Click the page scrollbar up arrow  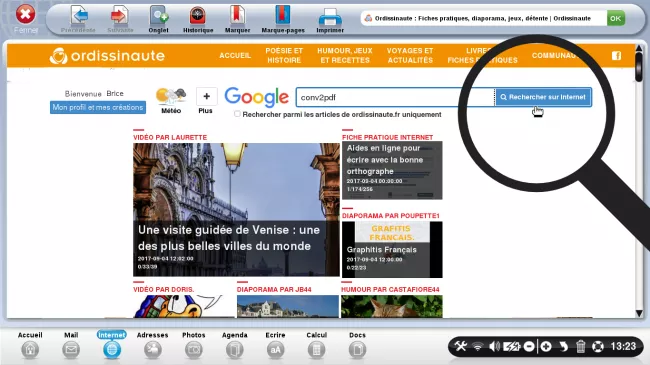coord(639,49)
